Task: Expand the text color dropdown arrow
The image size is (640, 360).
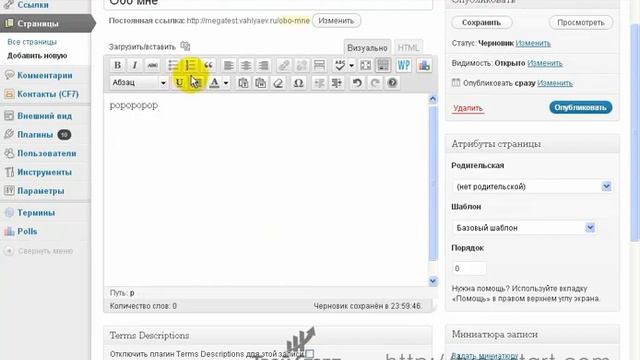Action: tap(226, 83)
